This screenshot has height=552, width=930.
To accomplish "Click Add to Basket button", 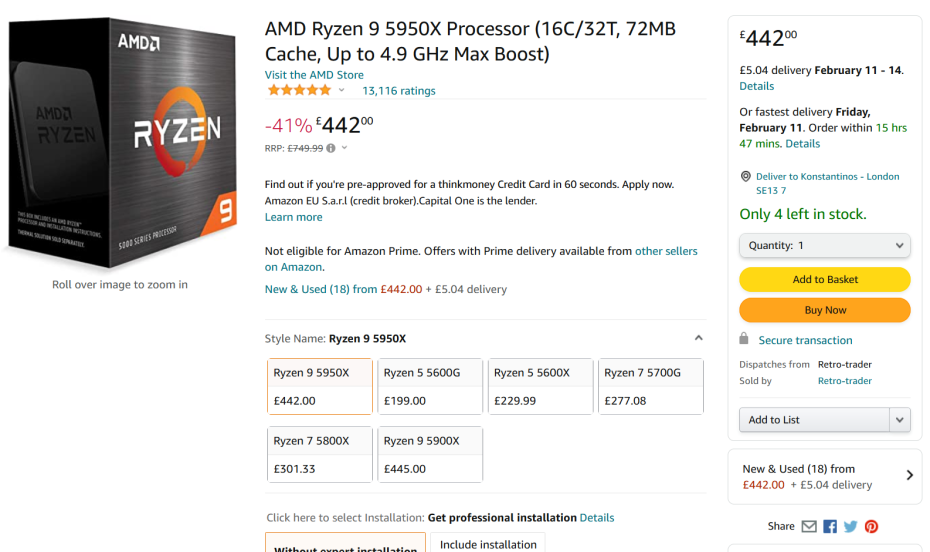I will coord(824,279).
